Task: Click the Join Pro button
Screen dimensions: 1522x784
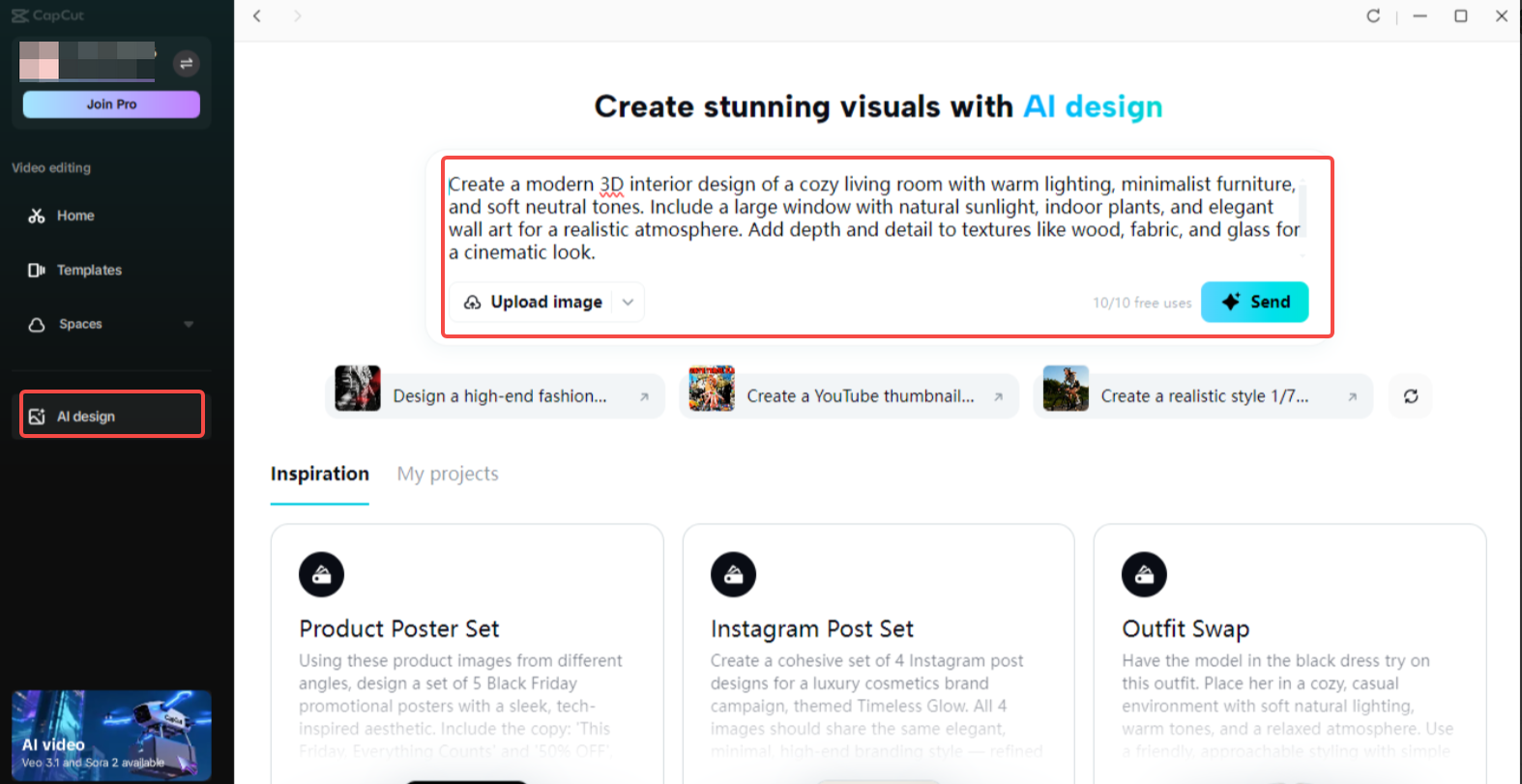Action: tap(111, 104)
